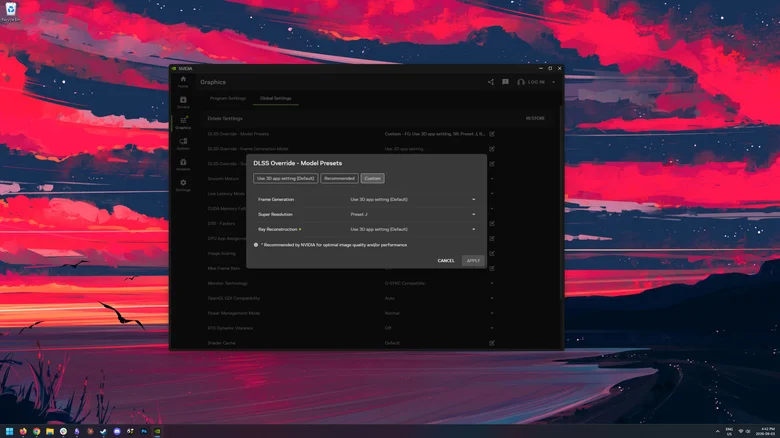
Task: Open the Drivers section in sidebar
Action: click(183, 103)
